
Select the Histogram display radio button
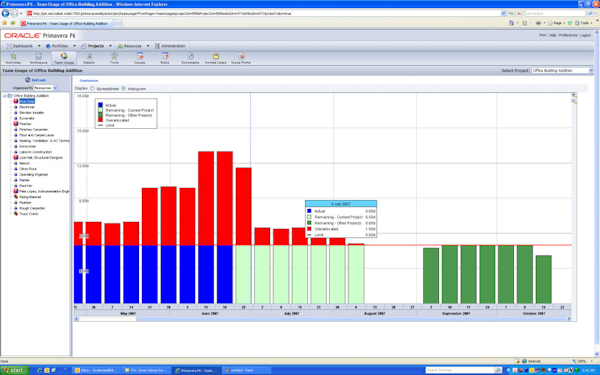123,88
